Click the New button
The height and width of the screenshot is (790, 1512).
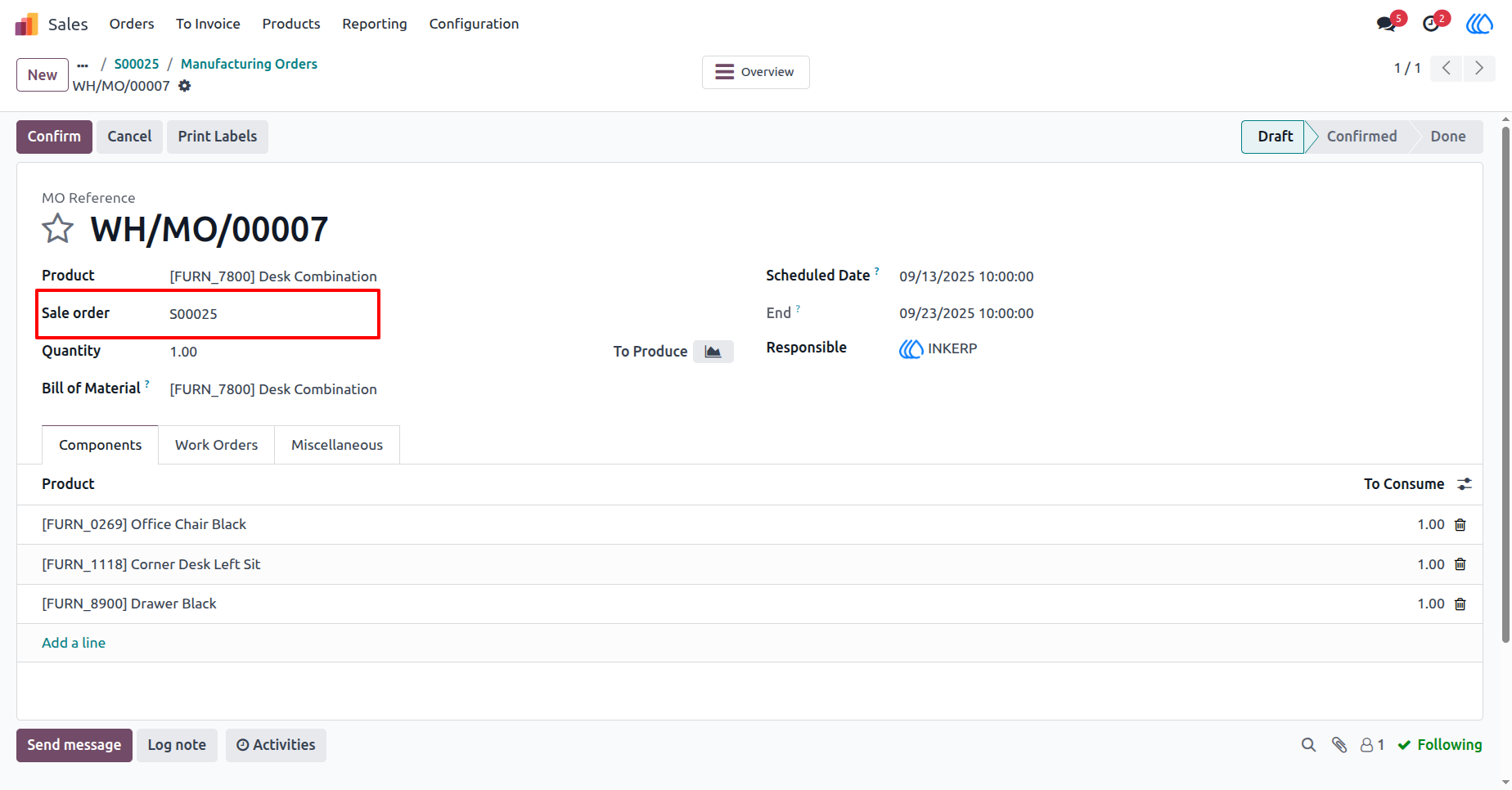pos(43,75)
